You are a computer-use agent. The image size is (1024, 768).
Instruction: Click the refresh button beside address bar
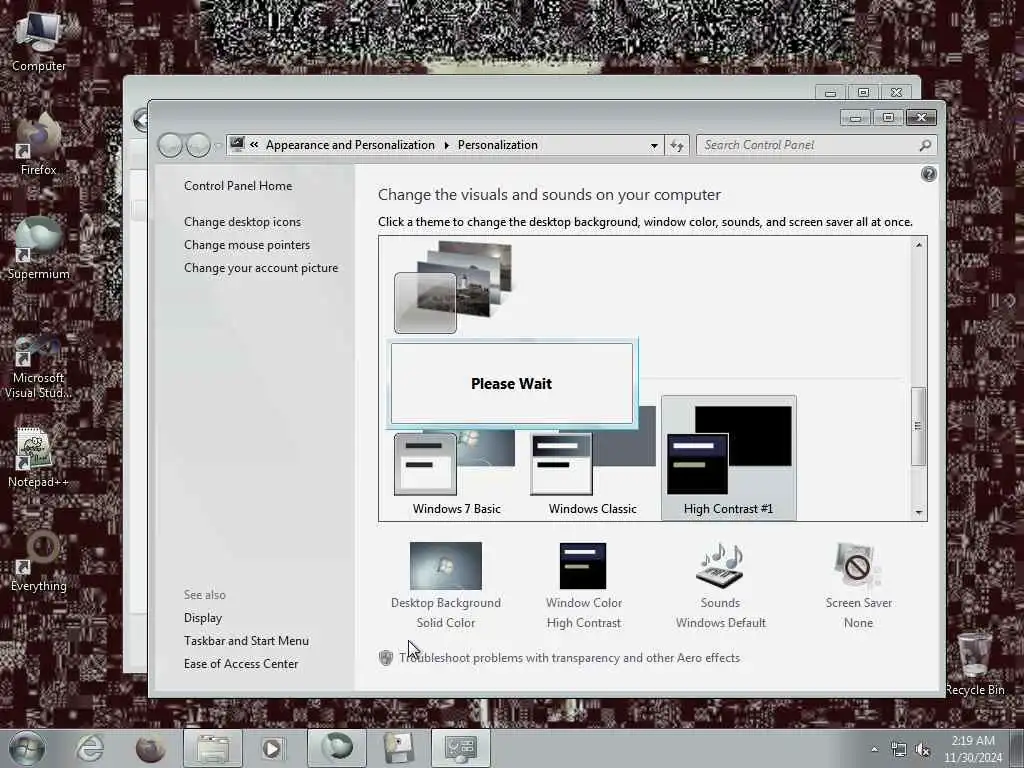click(677, 145)
